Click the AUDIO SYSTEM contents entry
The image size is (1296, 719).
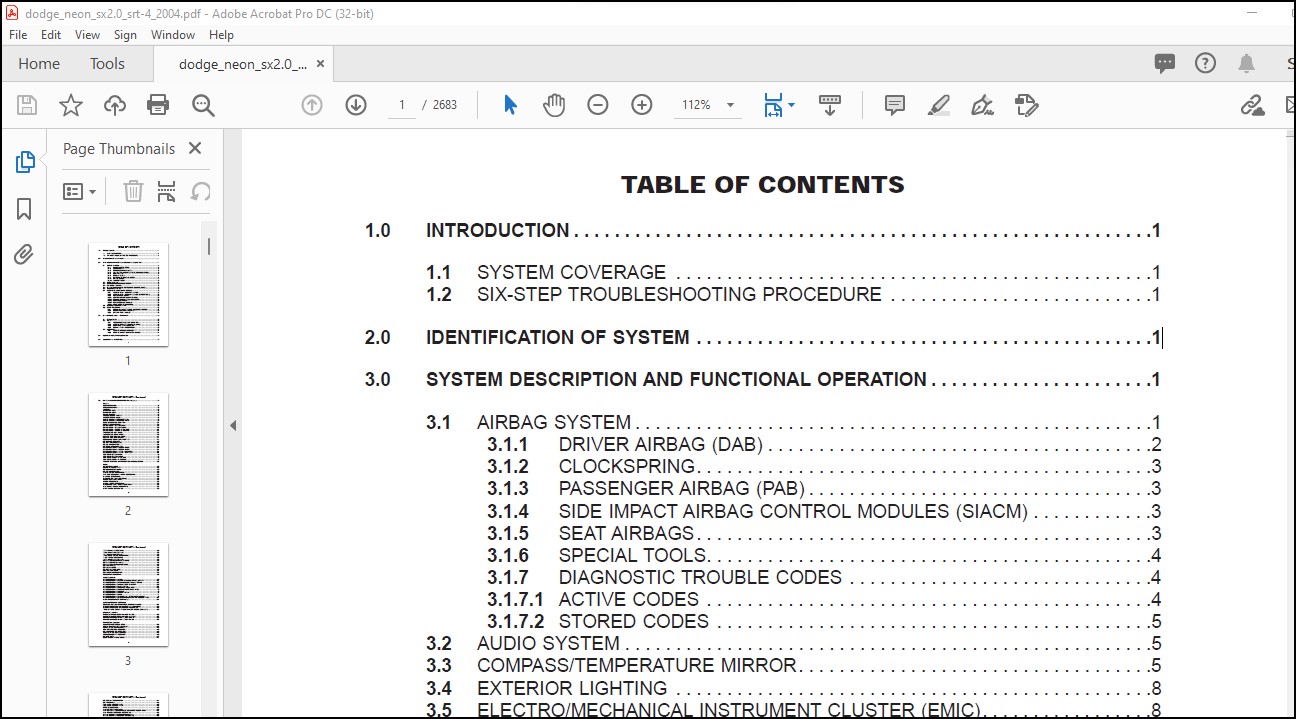[548, 644]
